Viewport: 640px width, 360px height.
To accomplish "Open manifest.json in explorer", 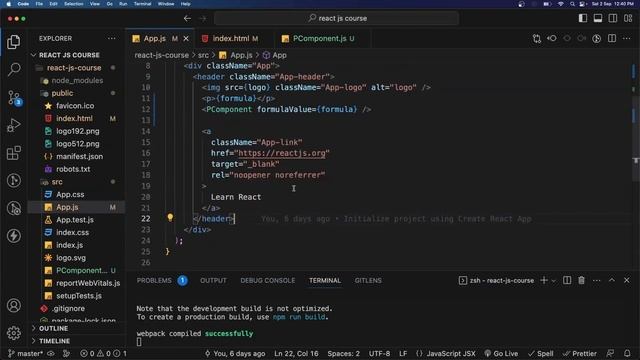I will pos(79,156).
